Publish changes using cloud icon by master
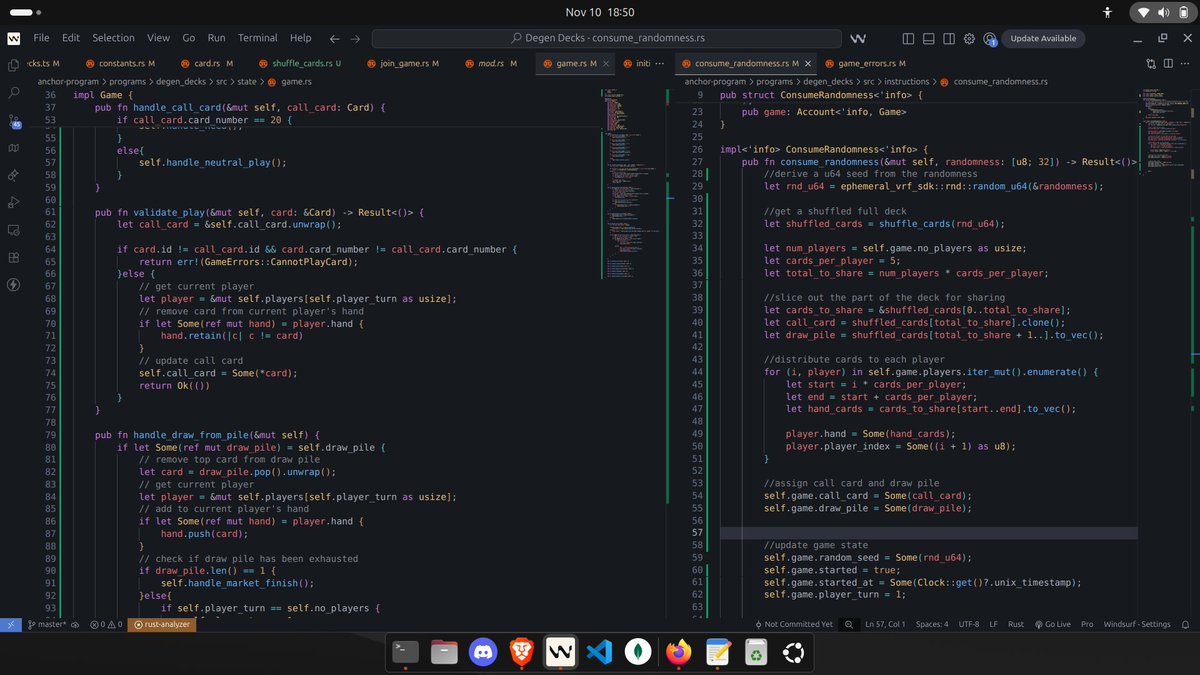This screenshot has height=675, width=1200. pos(76,624)
